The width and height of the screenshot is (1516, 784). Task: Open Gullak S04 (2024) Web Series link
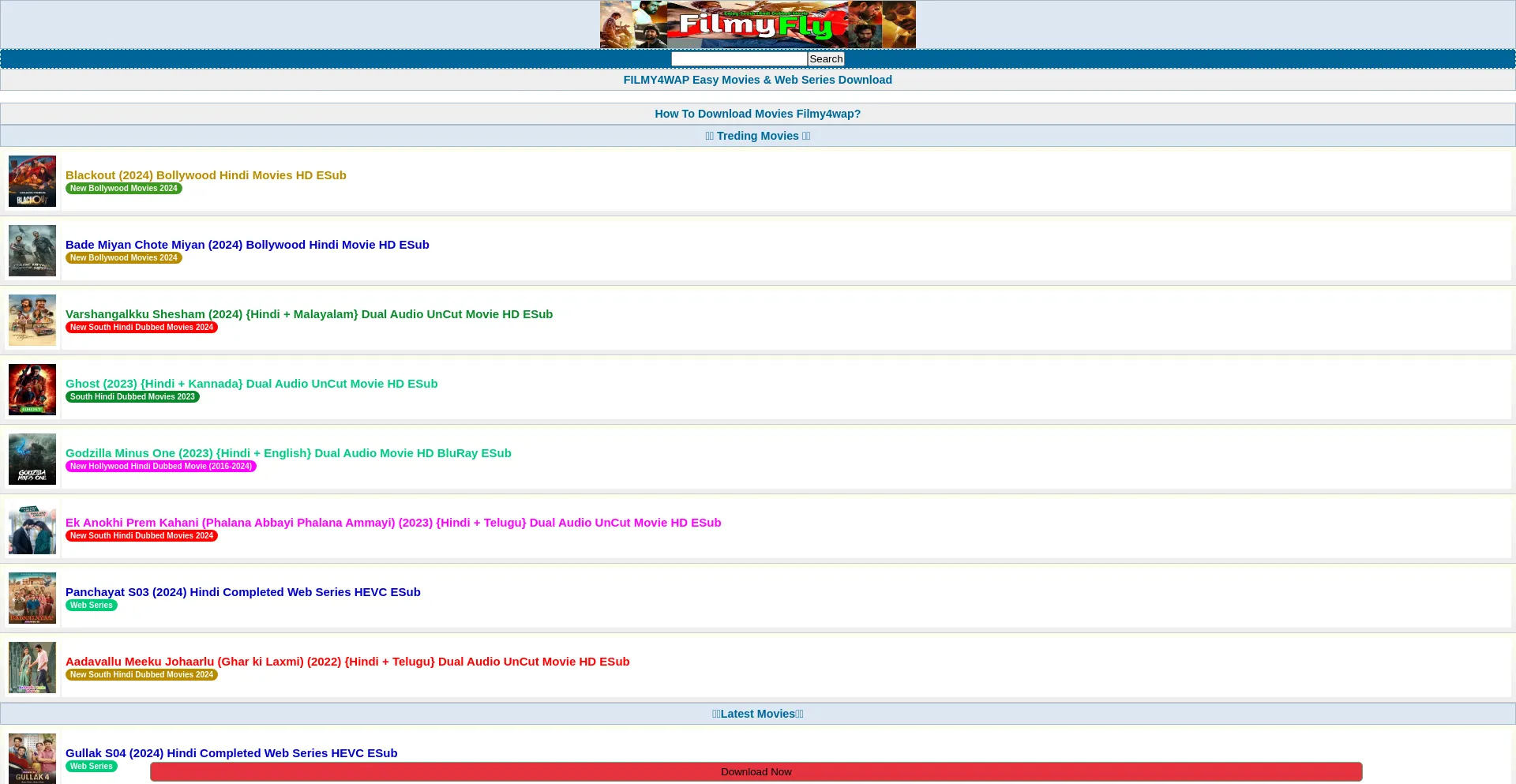coord(231,753)
